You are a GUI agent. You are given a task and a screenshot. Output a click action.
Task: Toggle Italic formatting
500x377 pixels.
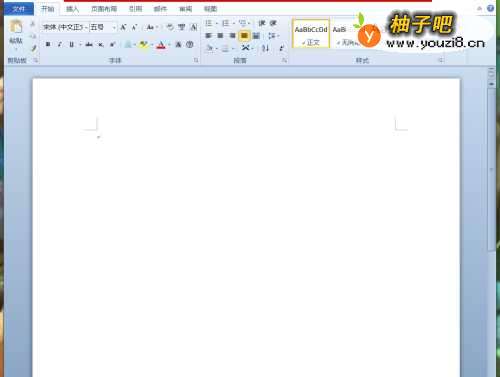pyautogui.click(x=59, y=44)
